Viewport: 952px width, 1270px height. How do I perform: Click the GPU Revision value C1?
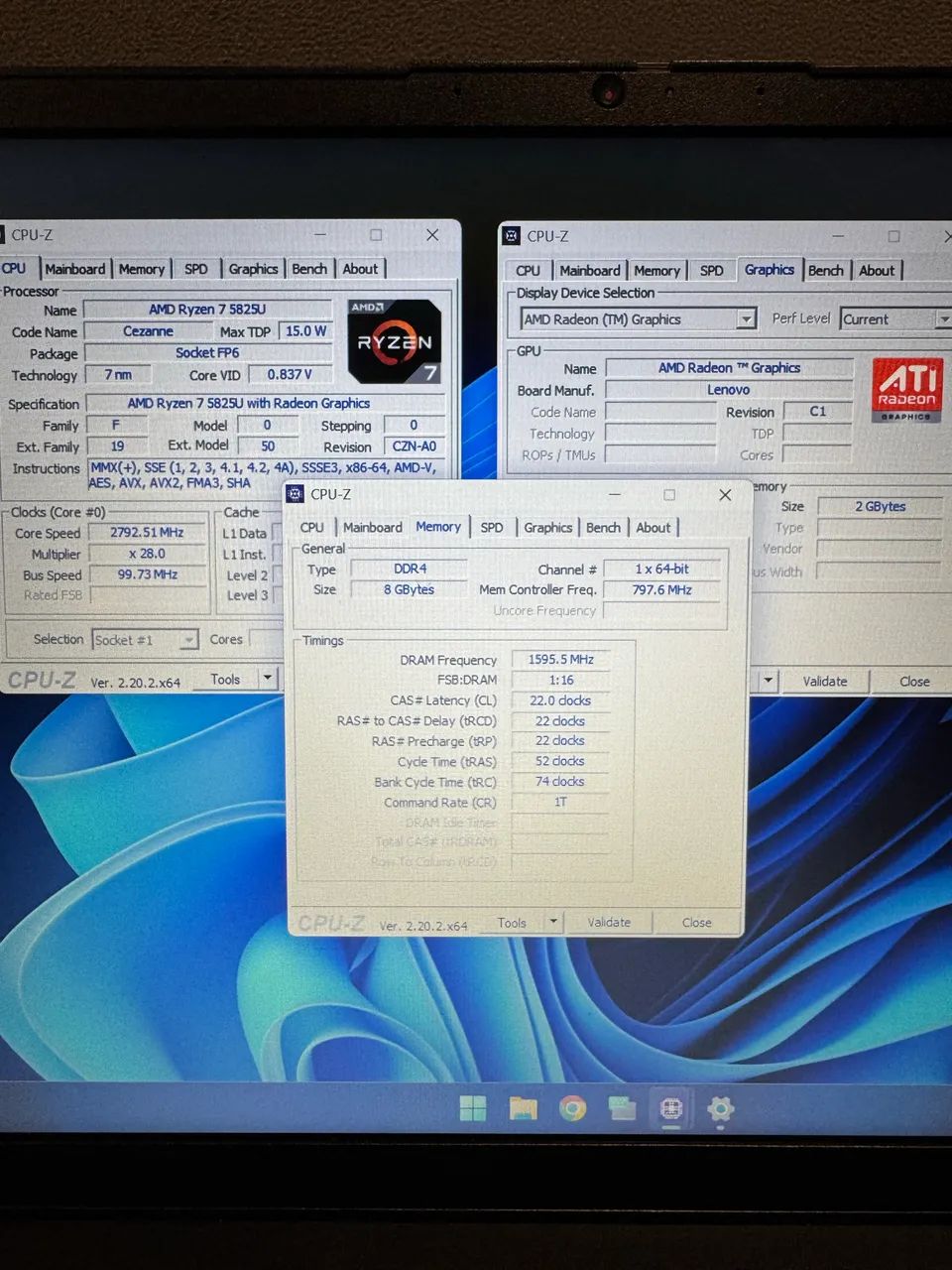click(817, 411)
